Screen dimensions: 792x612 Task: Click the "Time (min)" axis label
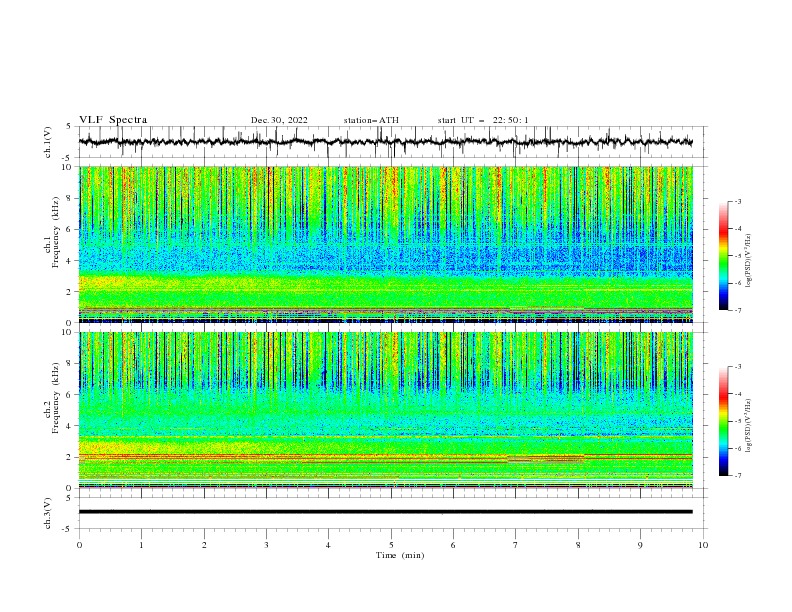[x=400, y=555]
